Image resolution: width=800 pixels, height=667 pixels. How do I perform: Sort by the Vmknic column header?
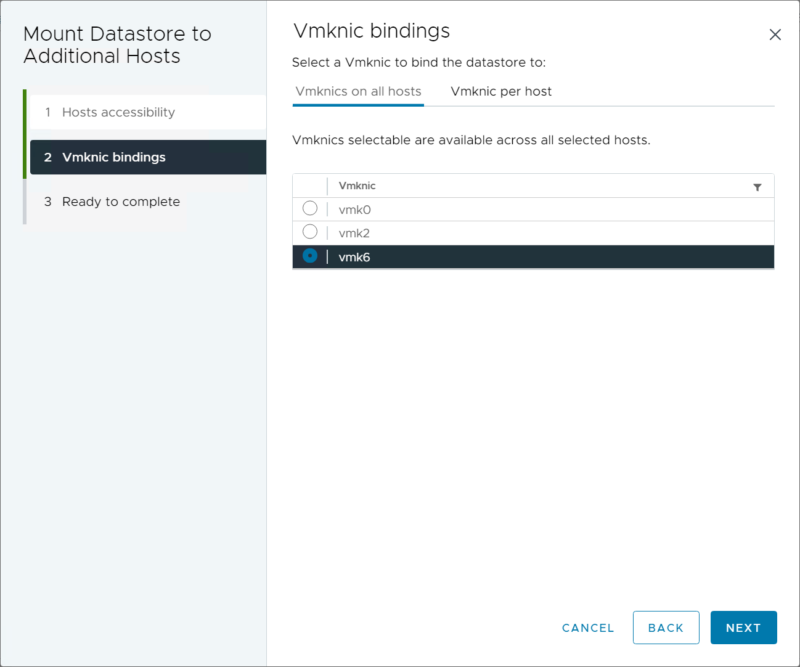pyautogui.click(x=357, y=186)
